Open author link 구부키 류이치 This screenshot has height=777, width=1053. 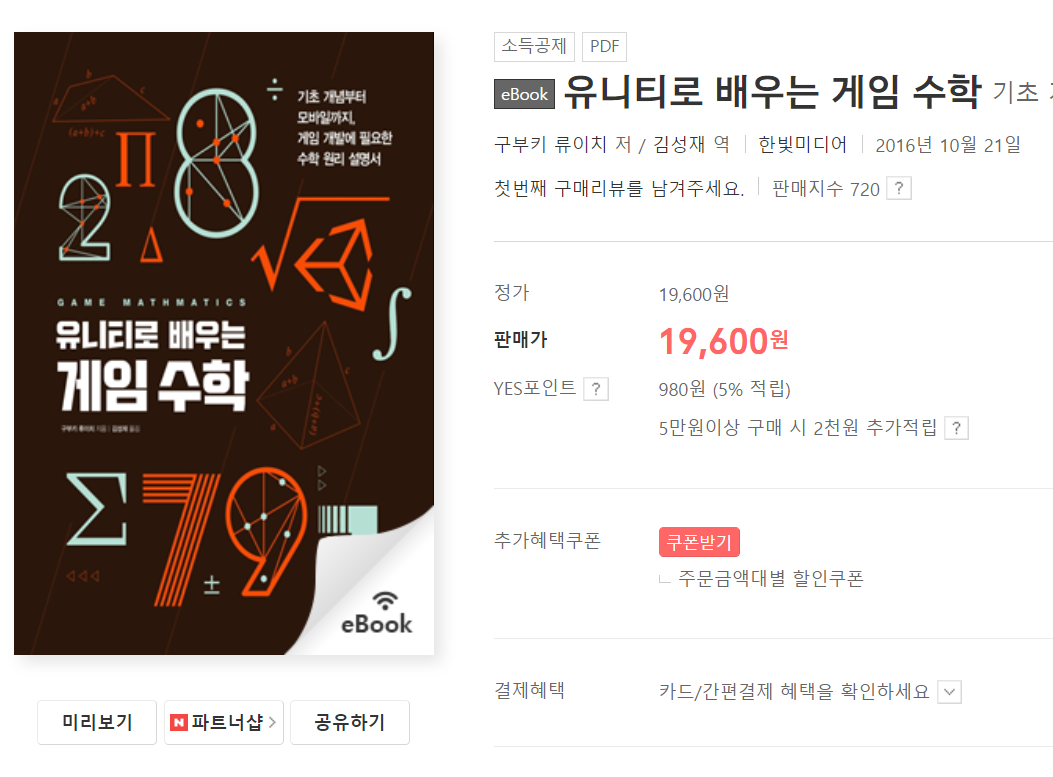[x=551, y=144]
